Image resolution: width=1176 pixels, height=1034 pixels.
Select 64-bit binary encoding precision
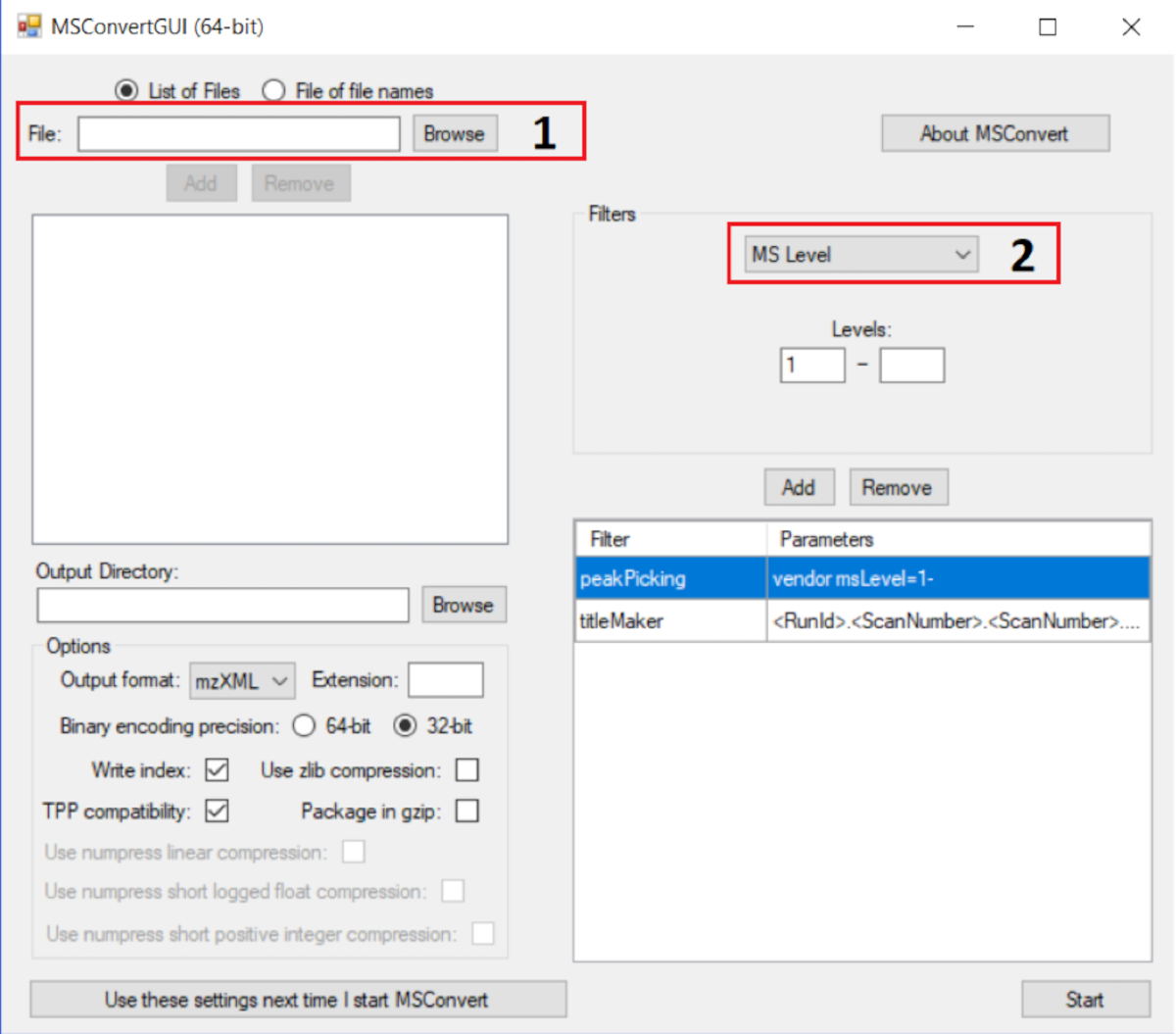pos(304,726)
